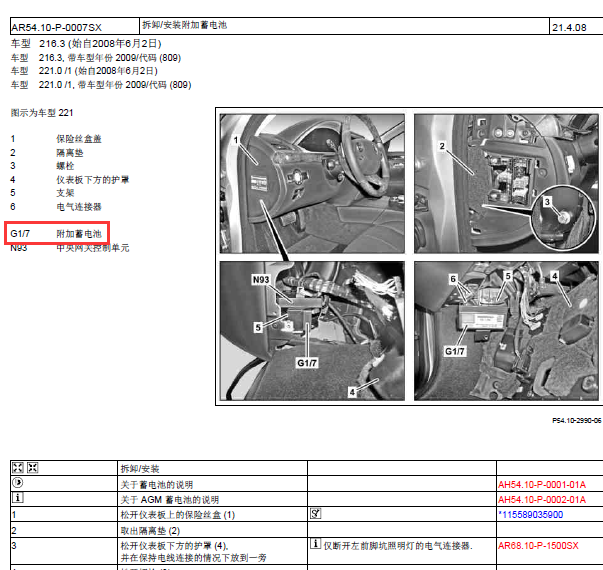Screen dimensions: 603x570
Task: Click the install icon beside remove icon
Action: coord(32,468)
